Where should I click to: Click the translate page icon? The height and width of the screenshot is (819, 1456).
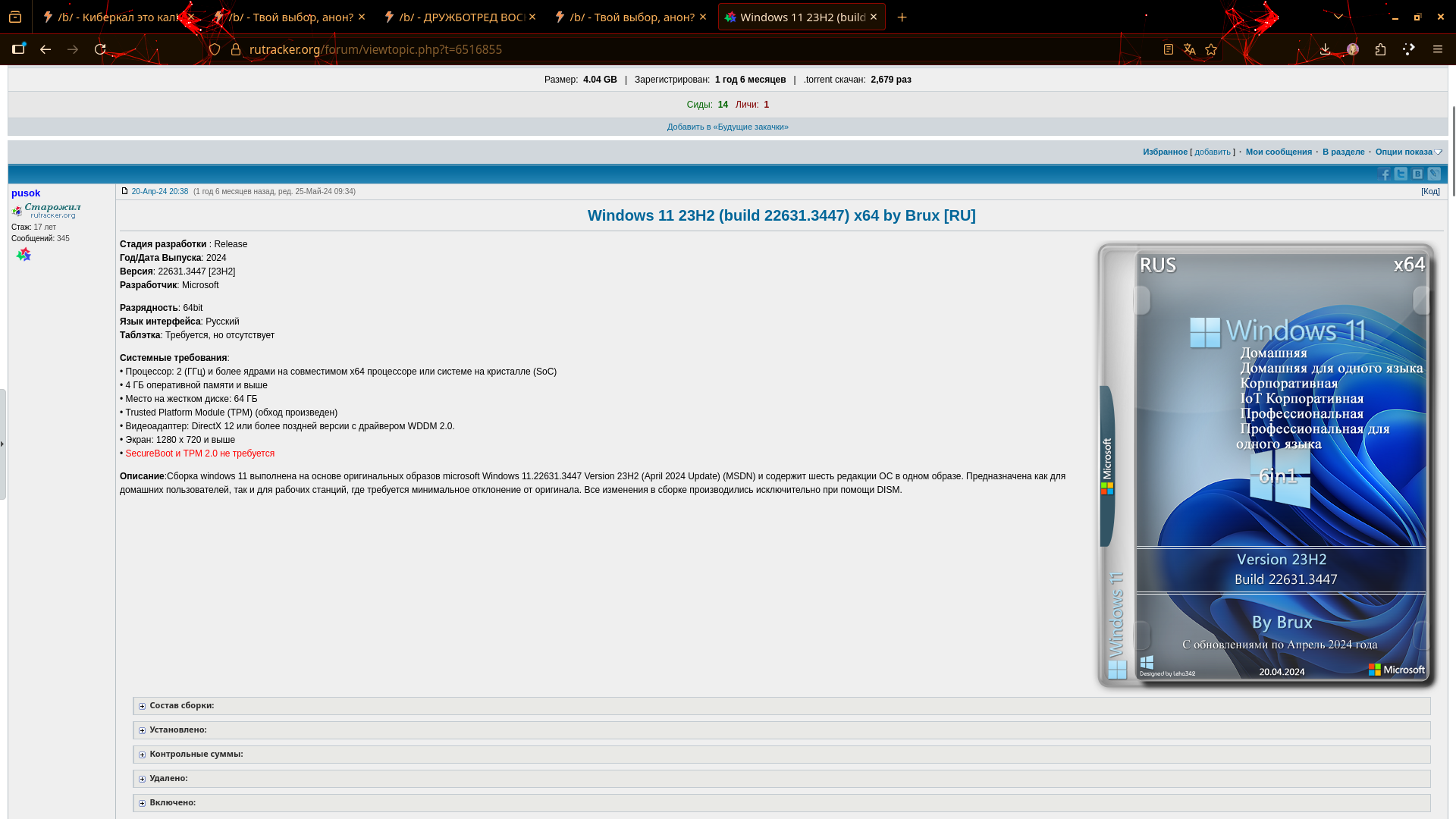(x=1189, y=49)
